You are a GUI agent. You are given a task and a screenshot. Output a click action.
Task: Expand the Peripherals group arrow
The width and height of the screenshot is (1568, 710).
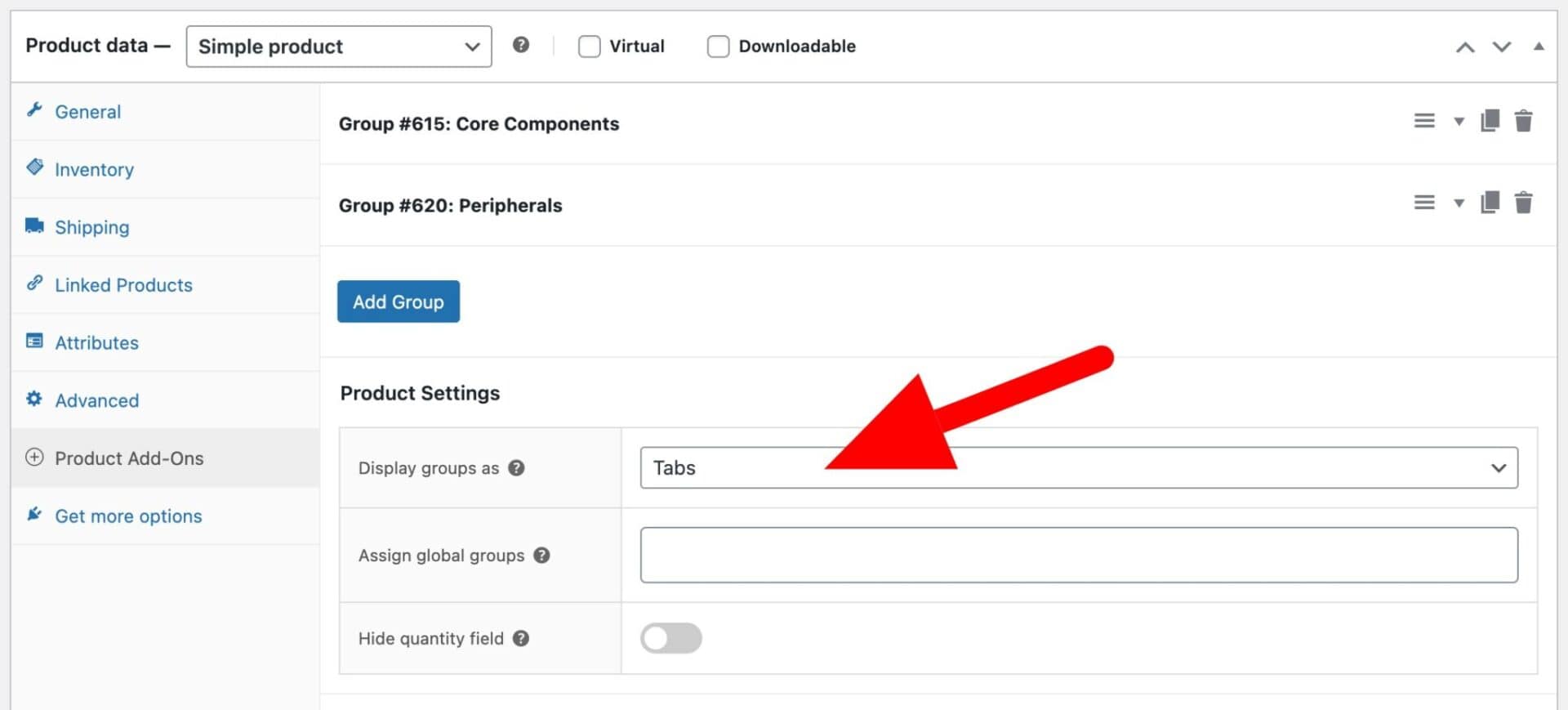tap(1459, 203)
